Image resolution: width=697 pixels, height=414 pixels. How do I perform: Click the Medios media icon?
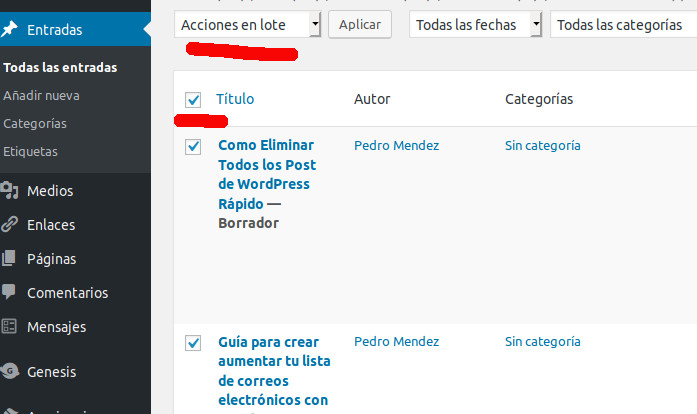coord(9,190)
